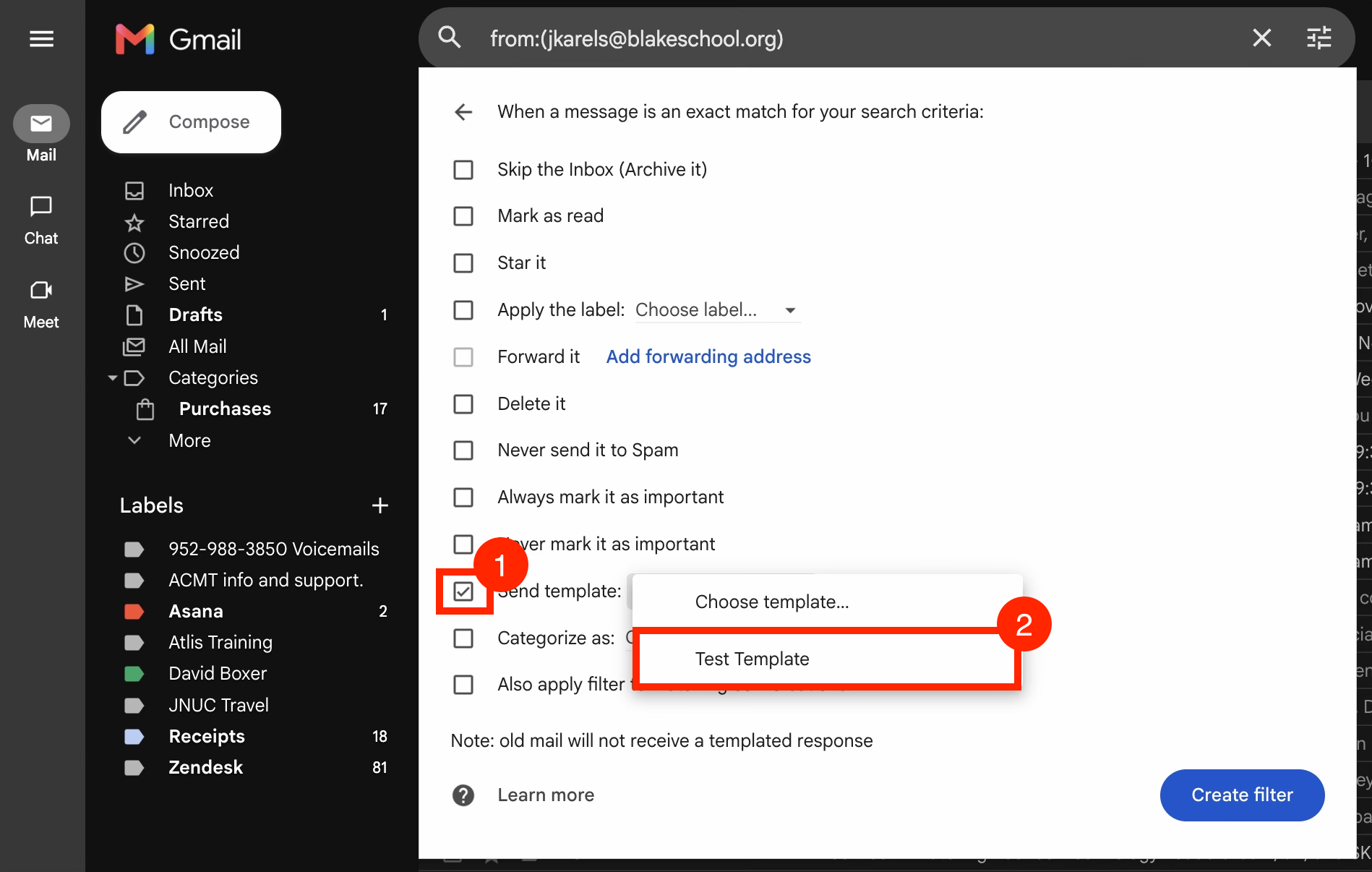The image size is (1372, 872).
Task: Open the Zendesk label
Action: [x=205, y=767]
